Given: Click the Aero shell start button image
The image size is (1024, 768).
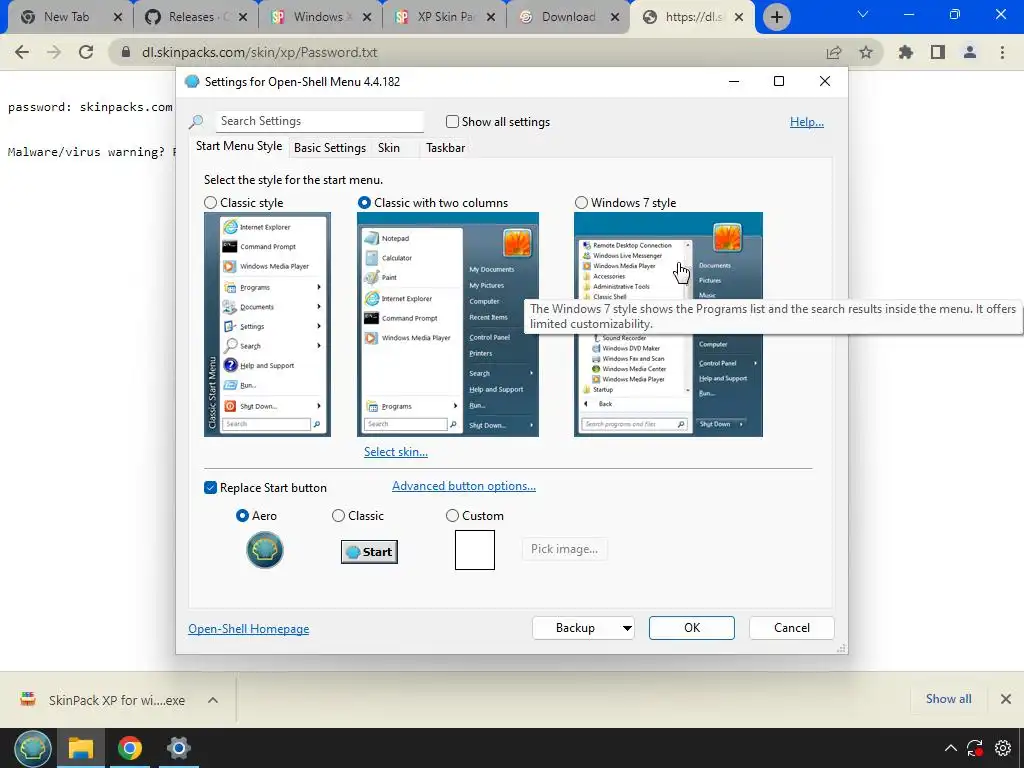Looking at the screenshot, I should [x=264, y=550].
